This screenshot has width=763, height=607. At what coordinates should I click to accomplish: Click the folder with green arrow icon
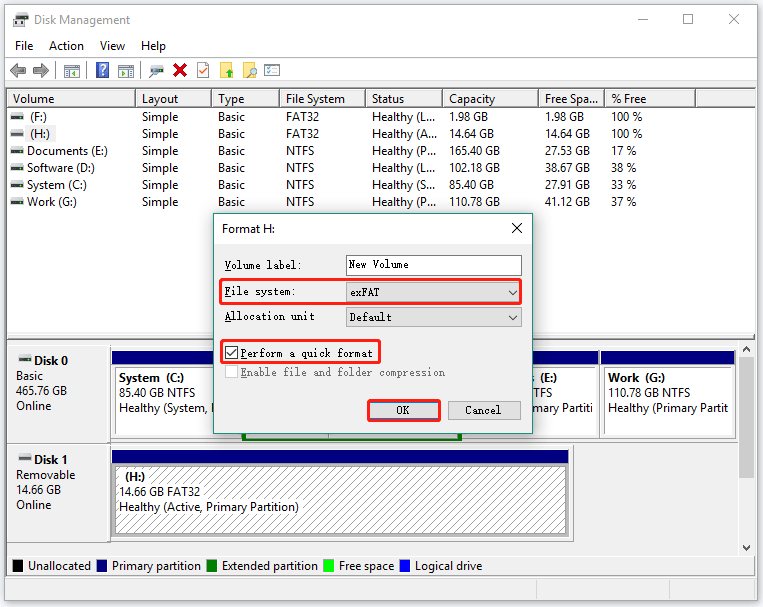coord(227,71)
